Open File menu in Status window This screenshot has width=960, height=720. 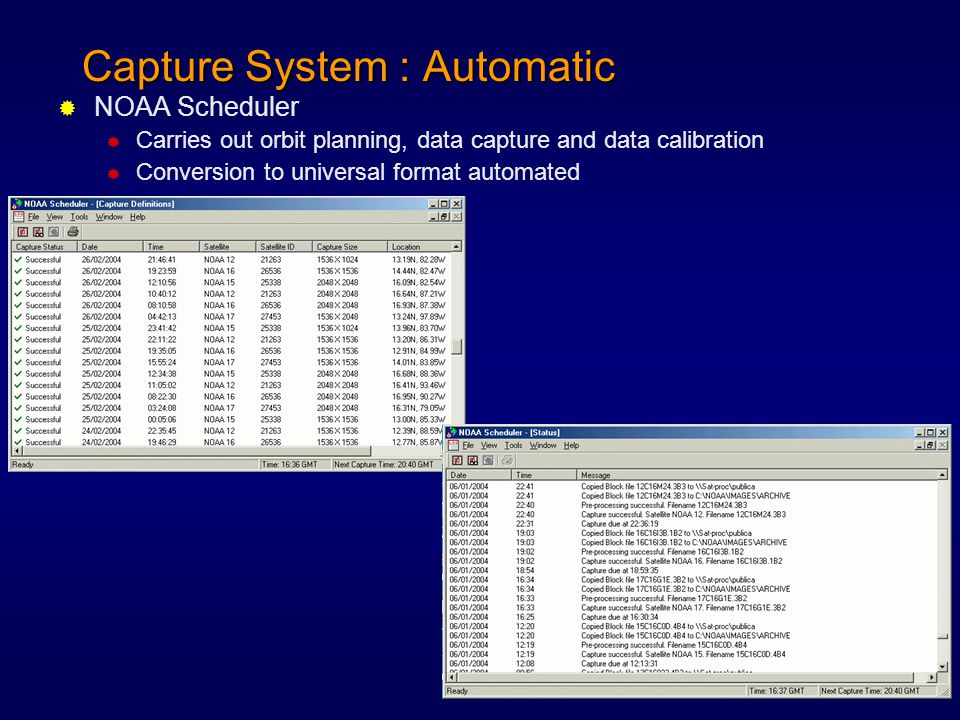468,445
